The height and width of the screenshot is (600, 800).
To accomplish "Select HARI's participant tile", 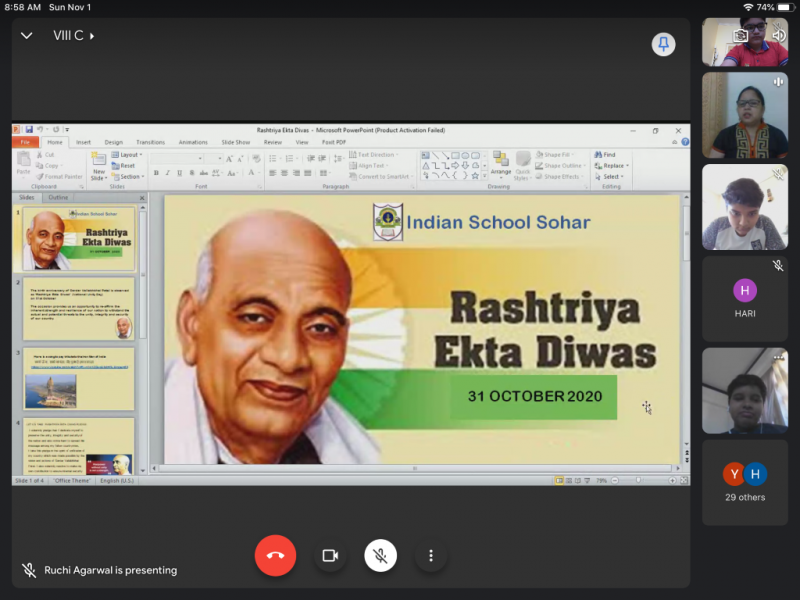I will [744, 299].
